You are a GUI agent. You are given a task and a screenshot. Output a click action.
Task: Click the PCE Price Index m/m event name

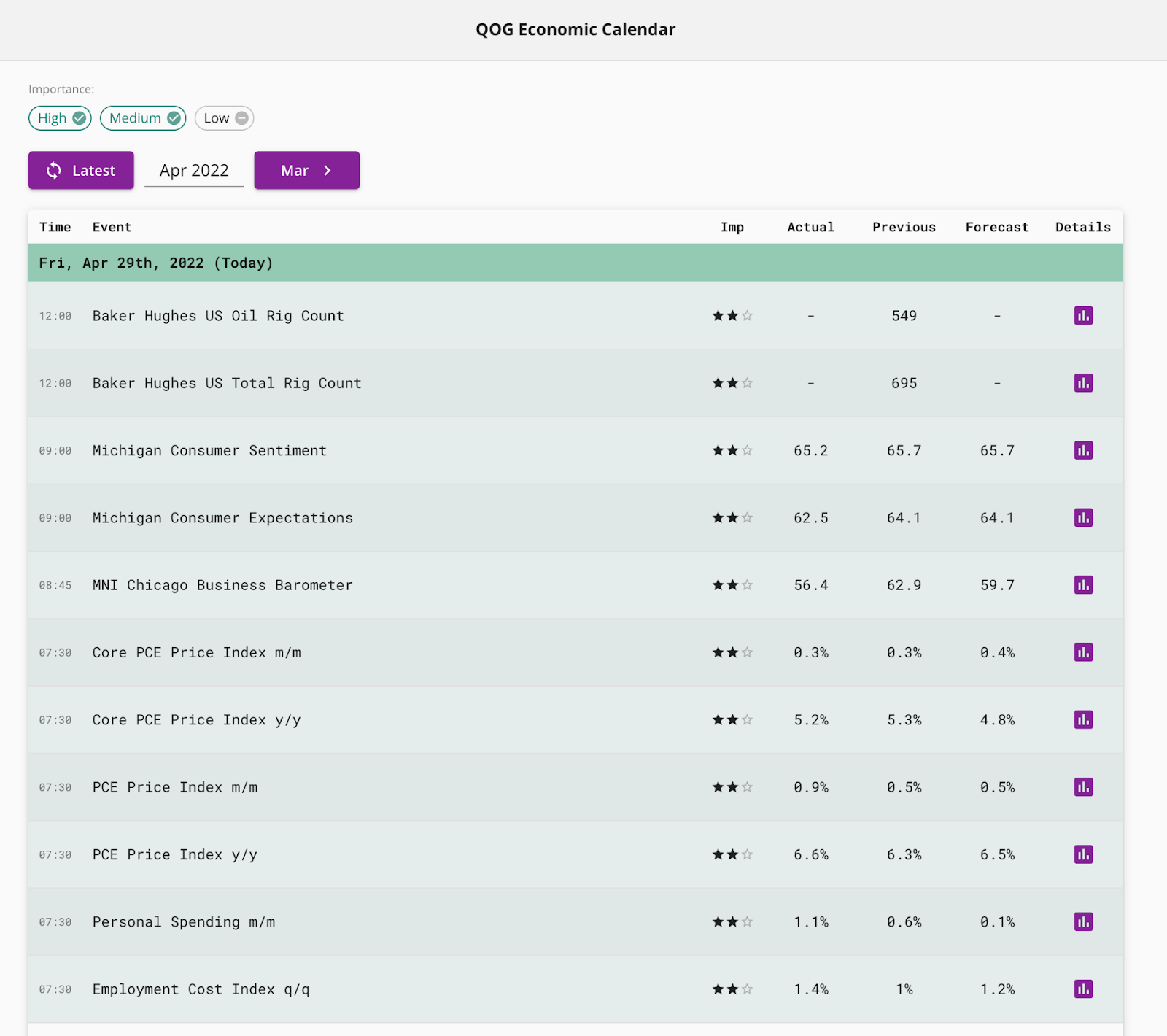(x=175, y=787)
